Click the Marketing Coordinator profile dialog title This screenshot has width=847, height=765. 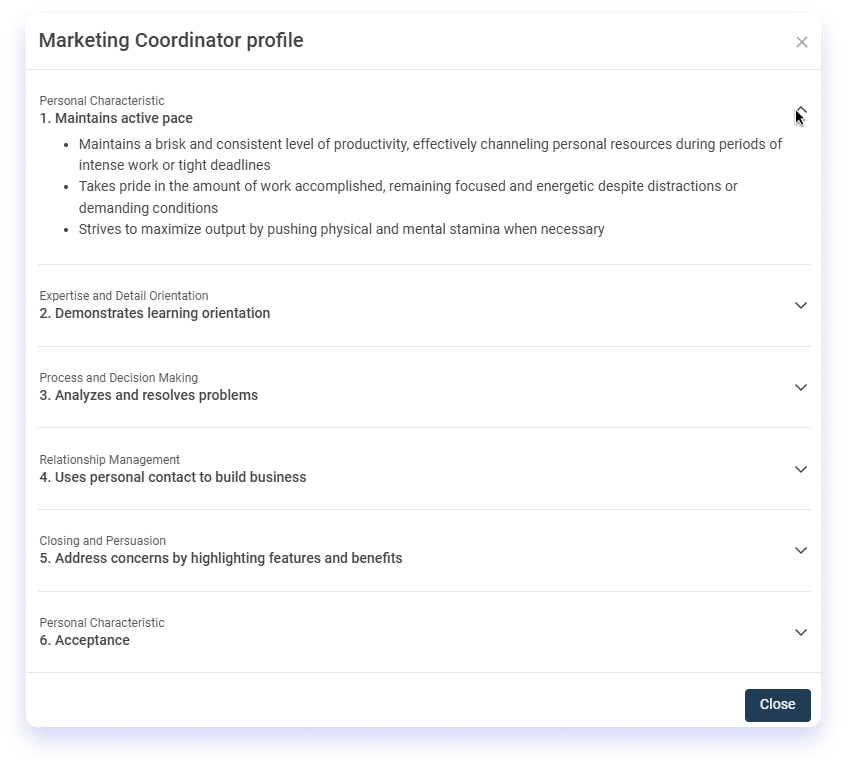click(x=171, y=41)
